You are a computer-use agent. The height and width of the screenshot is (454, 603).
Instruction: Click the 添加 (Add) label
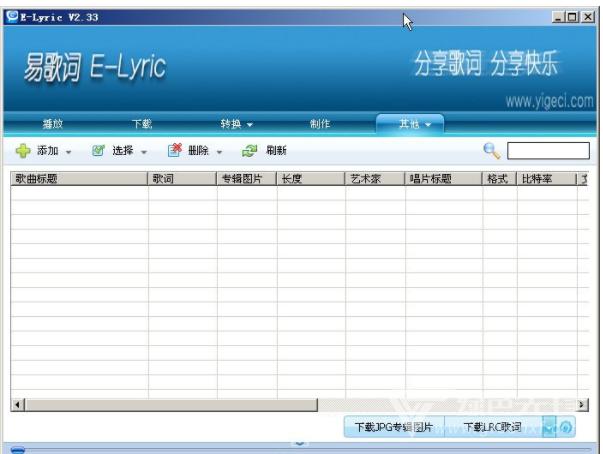click(x=48, y=150)
